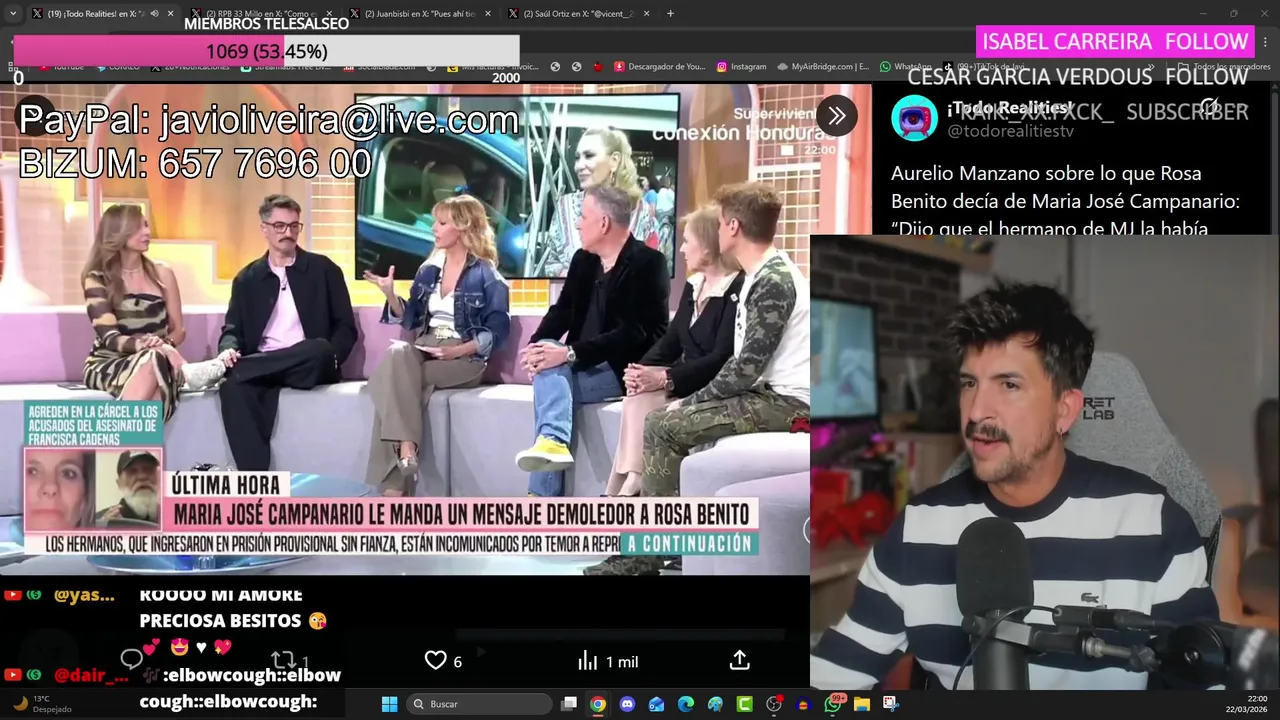Open the Instagram bookmark
The height and width of the screenshot is (720, 1280).
(741, 67)
